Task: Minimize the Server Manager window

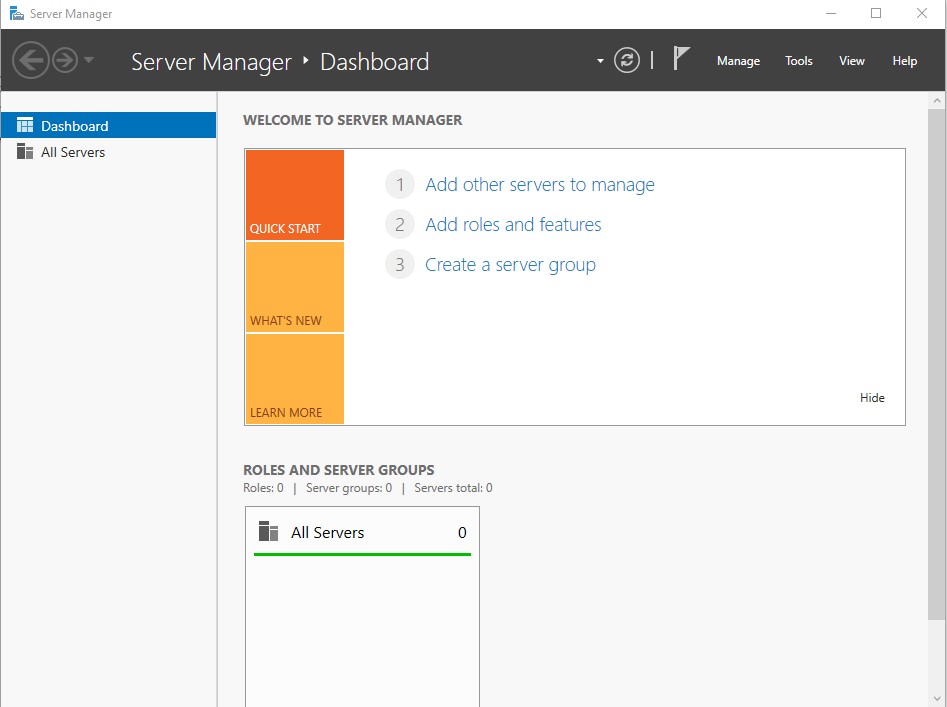Action: point(831,13)
